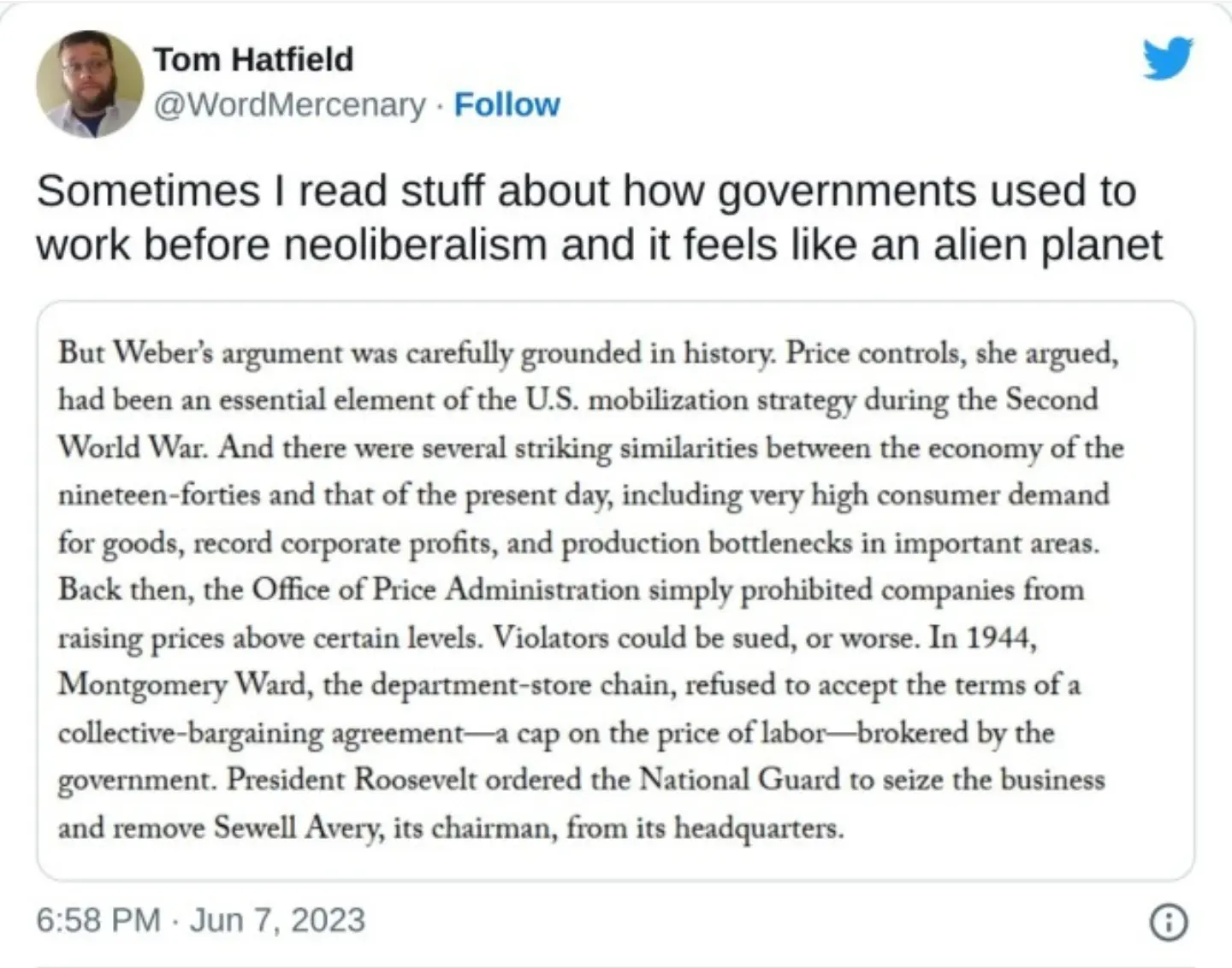Open the tweet info circle icon
Viewport: 1232px width, 968px height.
1170,922
